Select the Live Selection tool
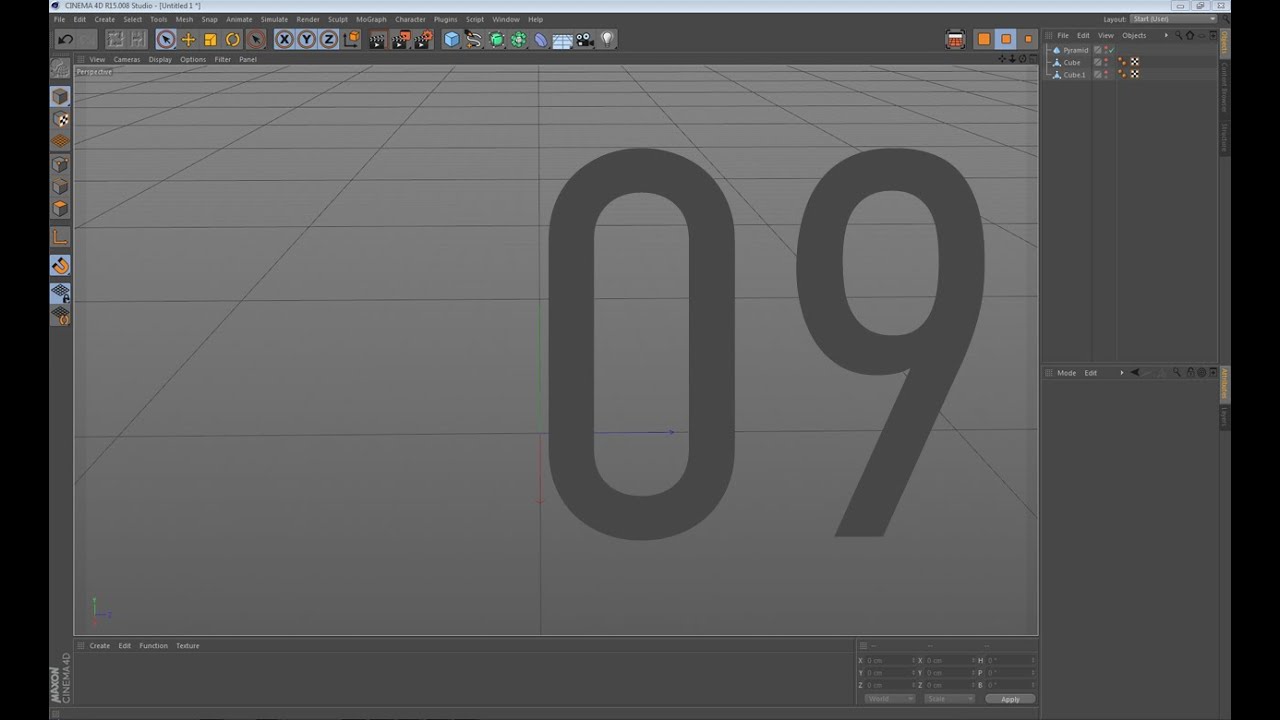Viewport: 1280px width, 720px height. [x=166, y=39]
